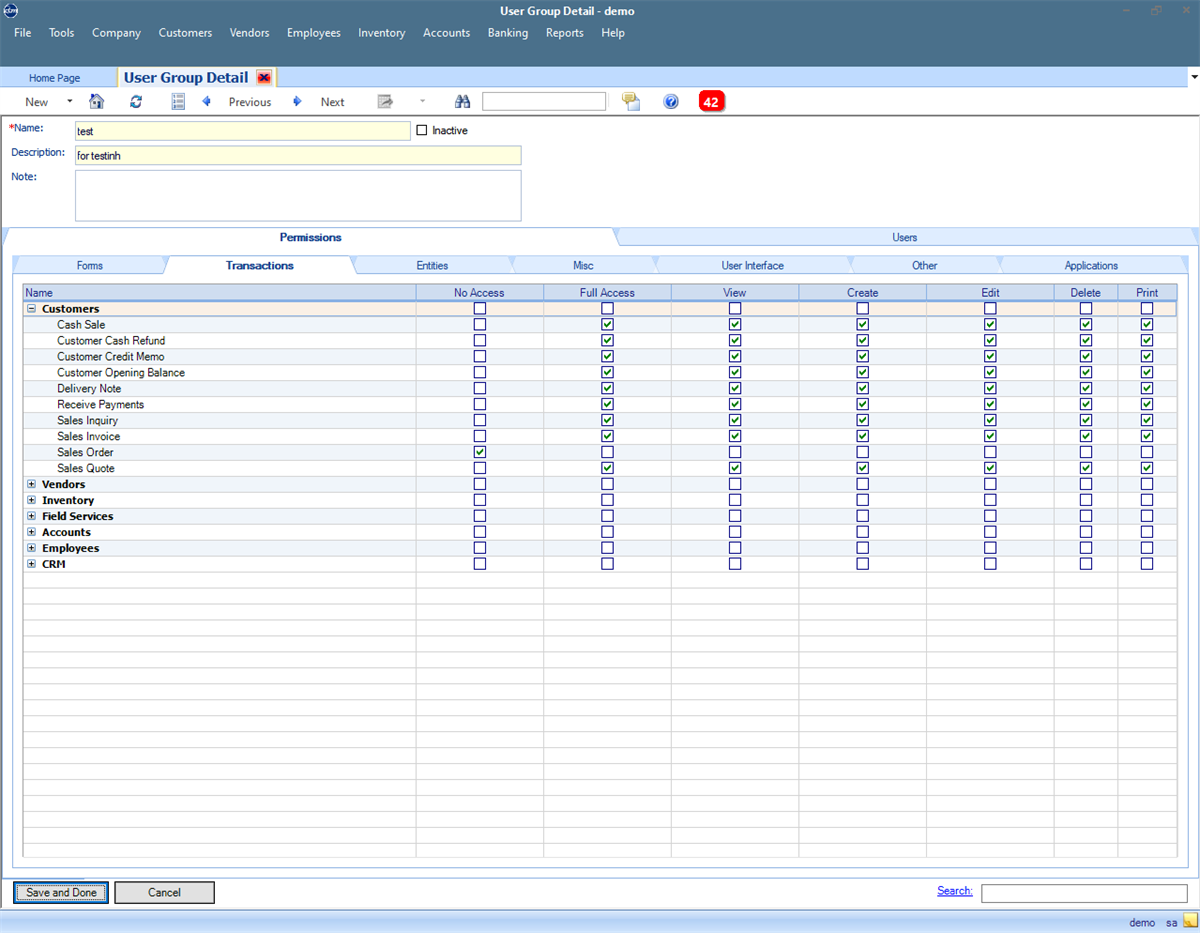The width and height of the screenshot is (1200, 933).
Task: Check Edit for Sales Order
Action: (990, 452)
